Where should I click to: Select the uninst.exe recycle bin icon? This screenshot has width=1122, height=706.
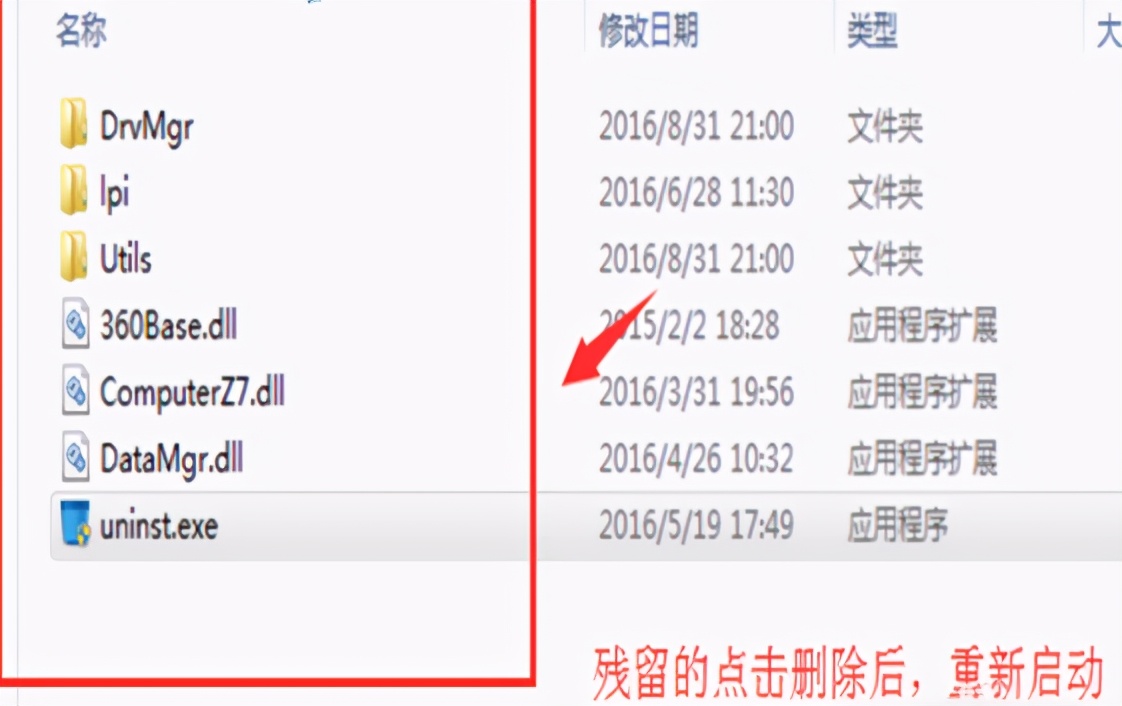pos(75,523)
